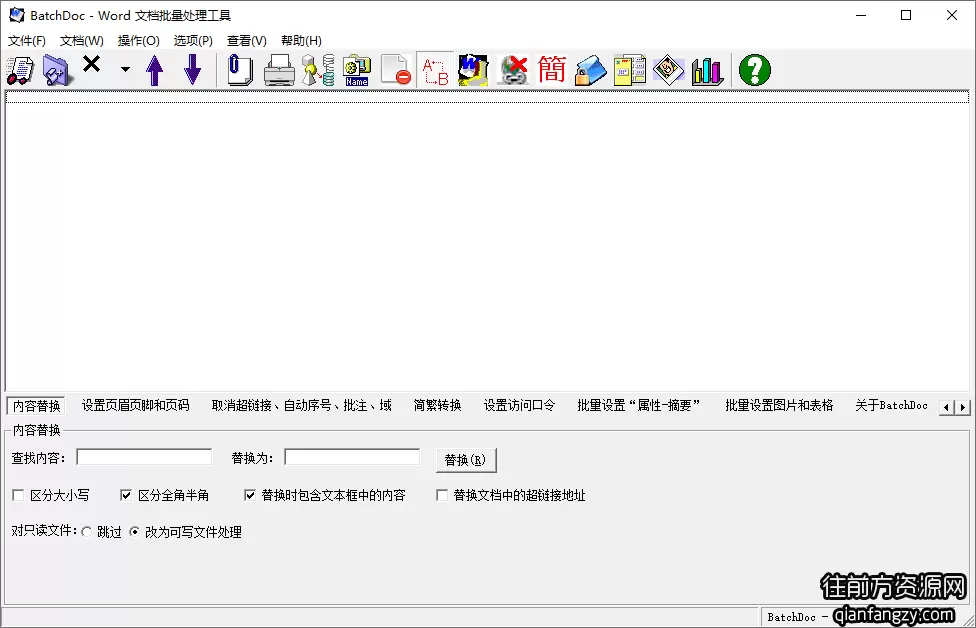Switch to 批量设置“属性-摘要” tab
Image resolution: width=976 pixels, height=628 pixels.
click(x=639, y=405)
